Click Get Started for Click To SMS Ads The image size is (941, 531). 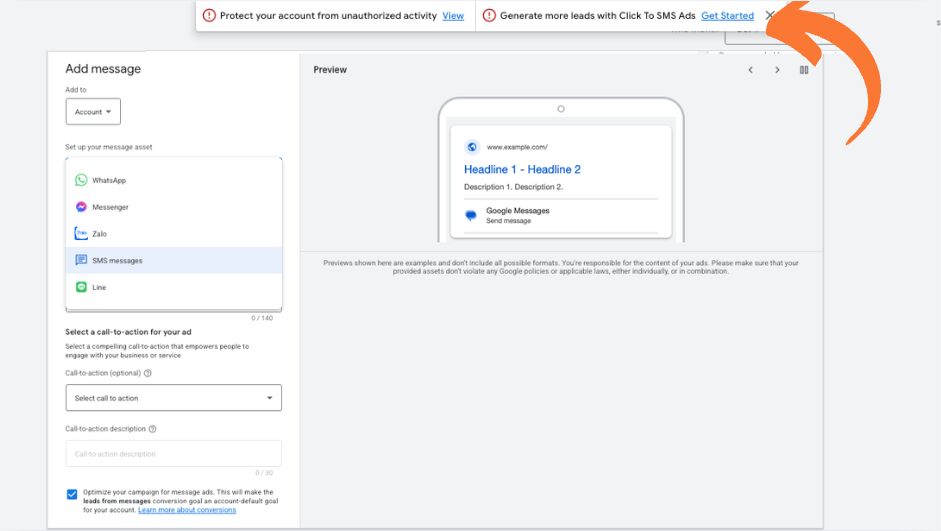point(727,16)
